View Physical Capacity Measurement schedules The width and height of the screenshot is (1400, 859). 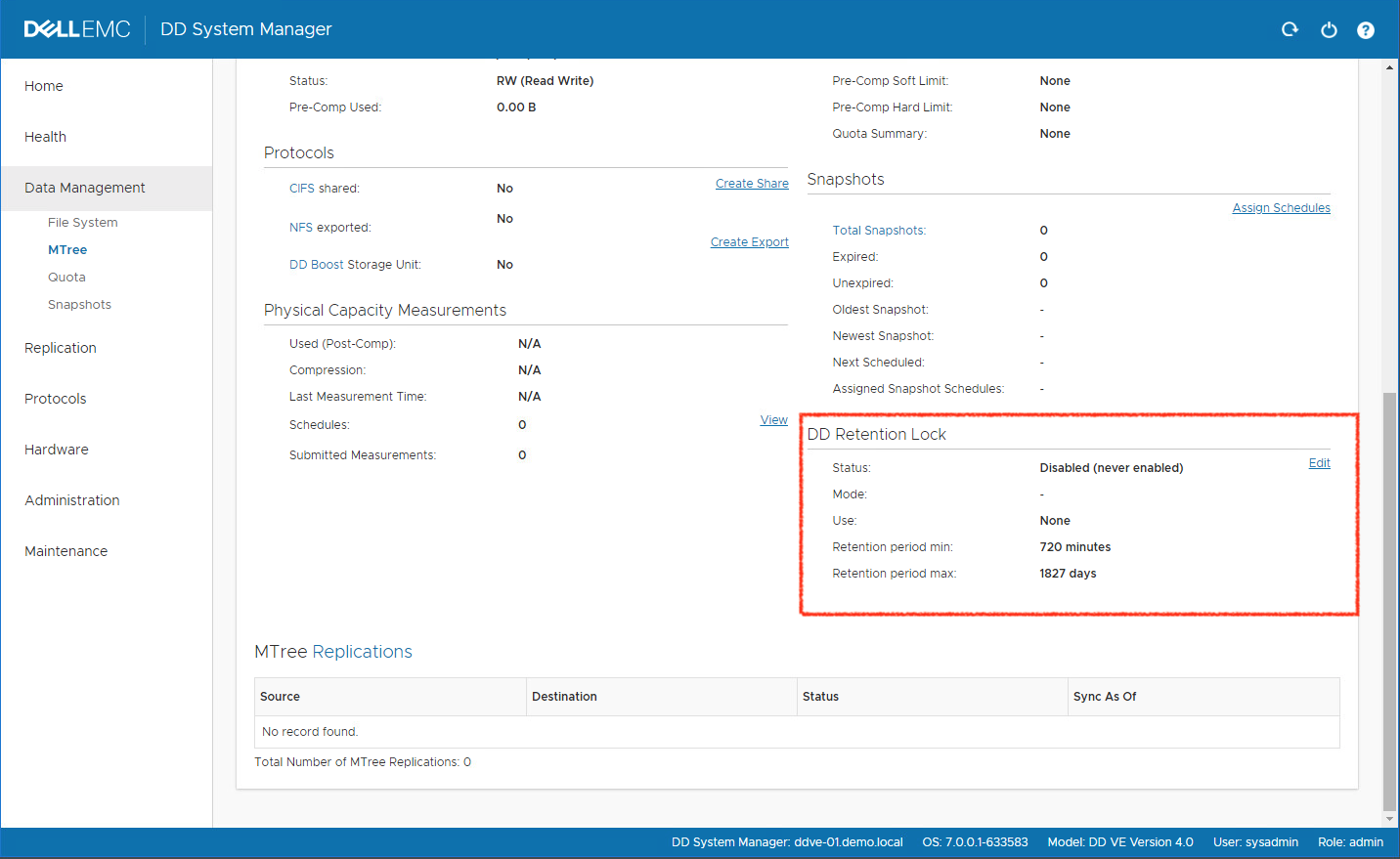[x=773, y=419]
